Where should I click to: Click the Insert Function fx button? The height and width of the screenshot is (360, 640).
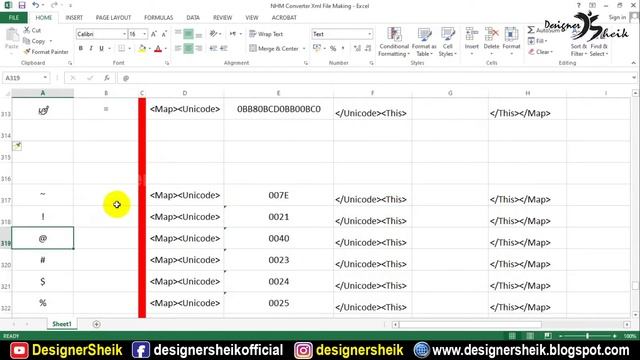107,78
